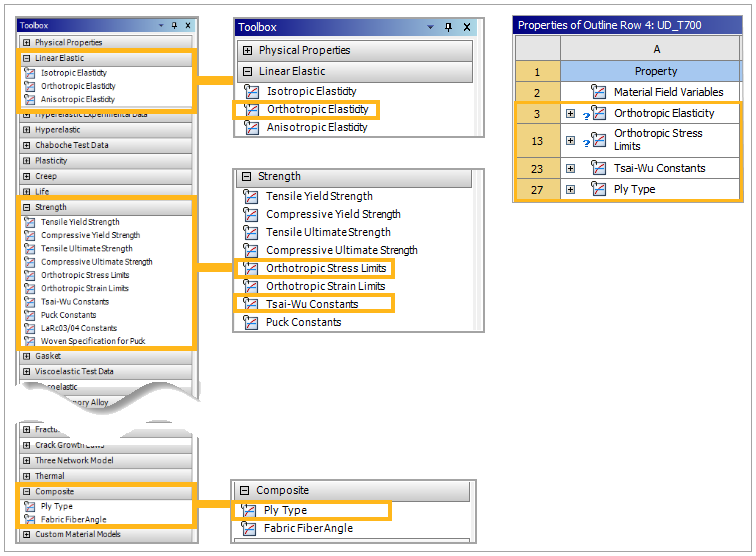Click Ply Type icon in Properties table
Screen dimensions: 756x556
[x=599, y=189]
